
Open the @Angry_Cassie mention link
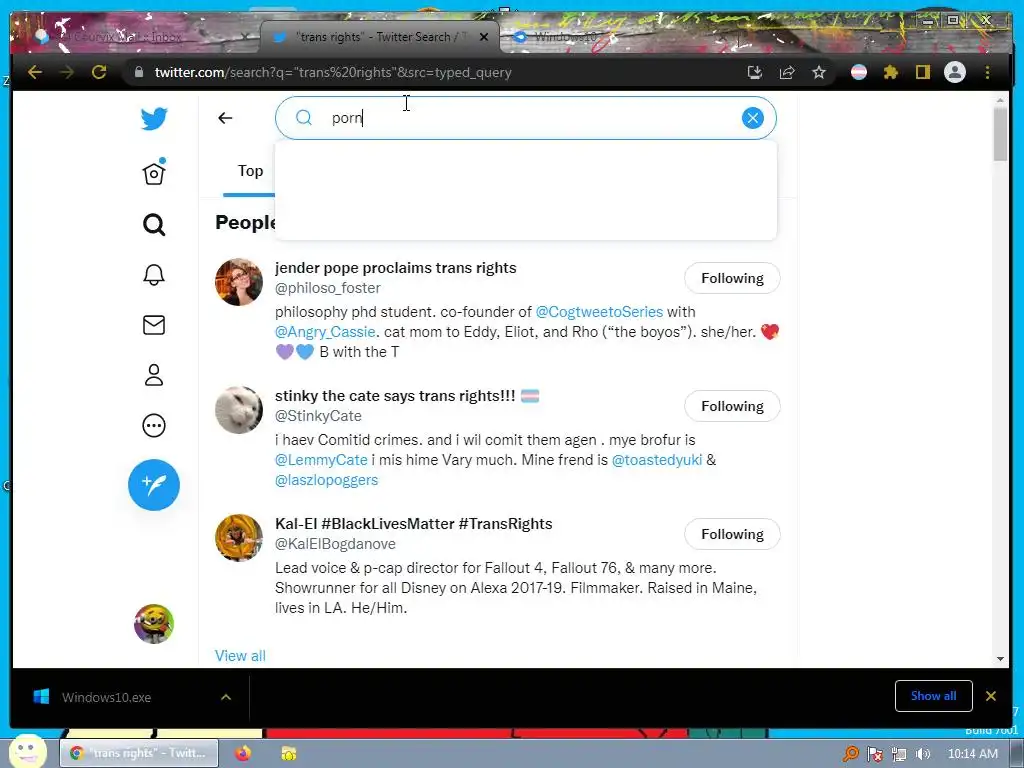coord(325,332)
